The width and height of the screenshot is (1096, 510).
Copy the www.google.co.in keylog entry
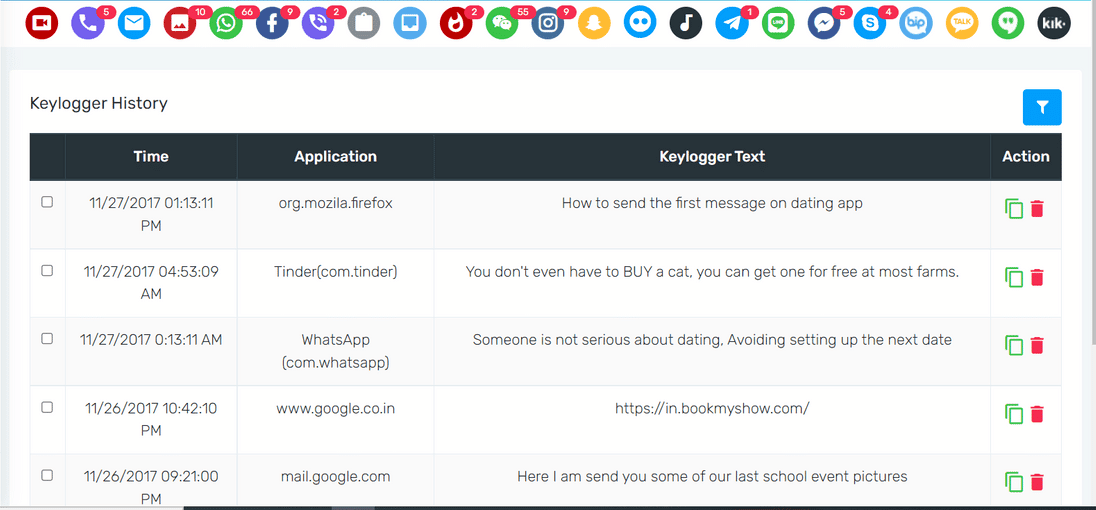click(x=1014, y=414)
